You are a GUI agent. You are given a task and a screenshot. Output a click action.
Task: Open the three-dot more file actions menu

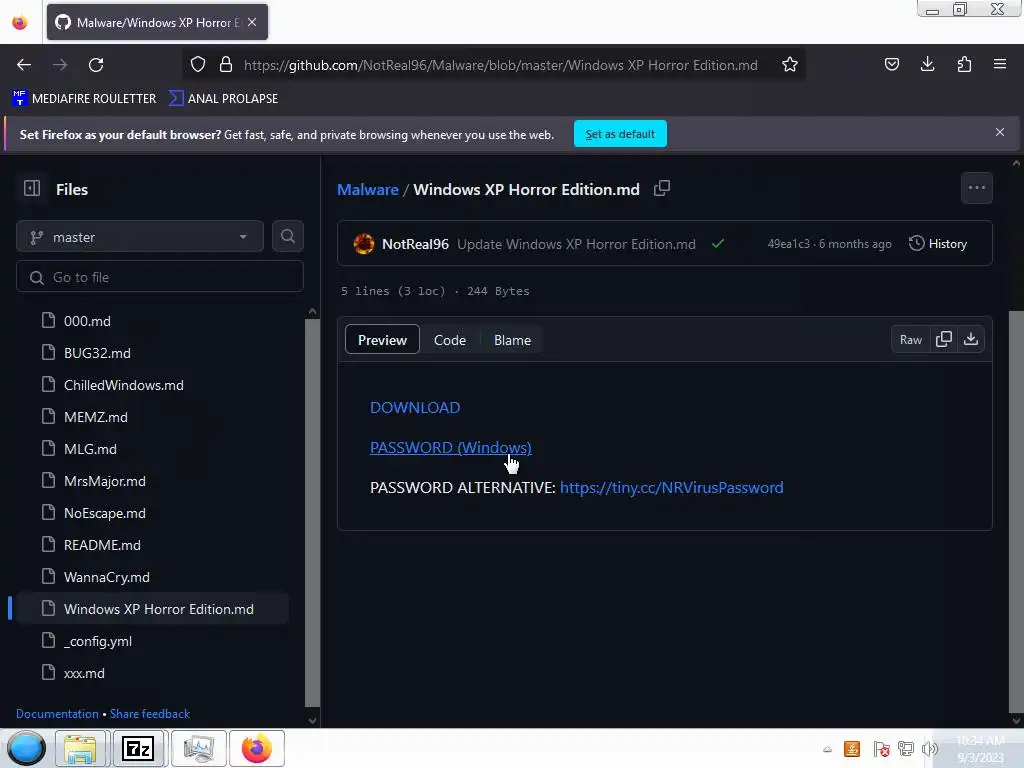(976, 188)
